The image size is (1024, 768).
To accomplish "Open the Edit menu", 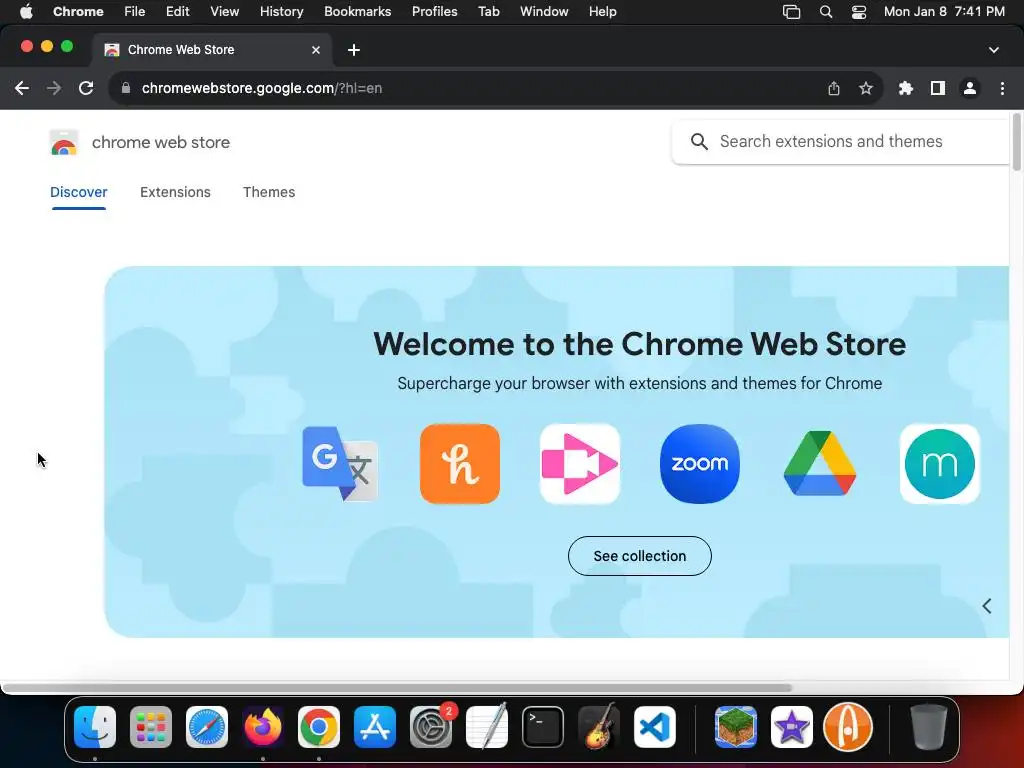I will (178, 12).
